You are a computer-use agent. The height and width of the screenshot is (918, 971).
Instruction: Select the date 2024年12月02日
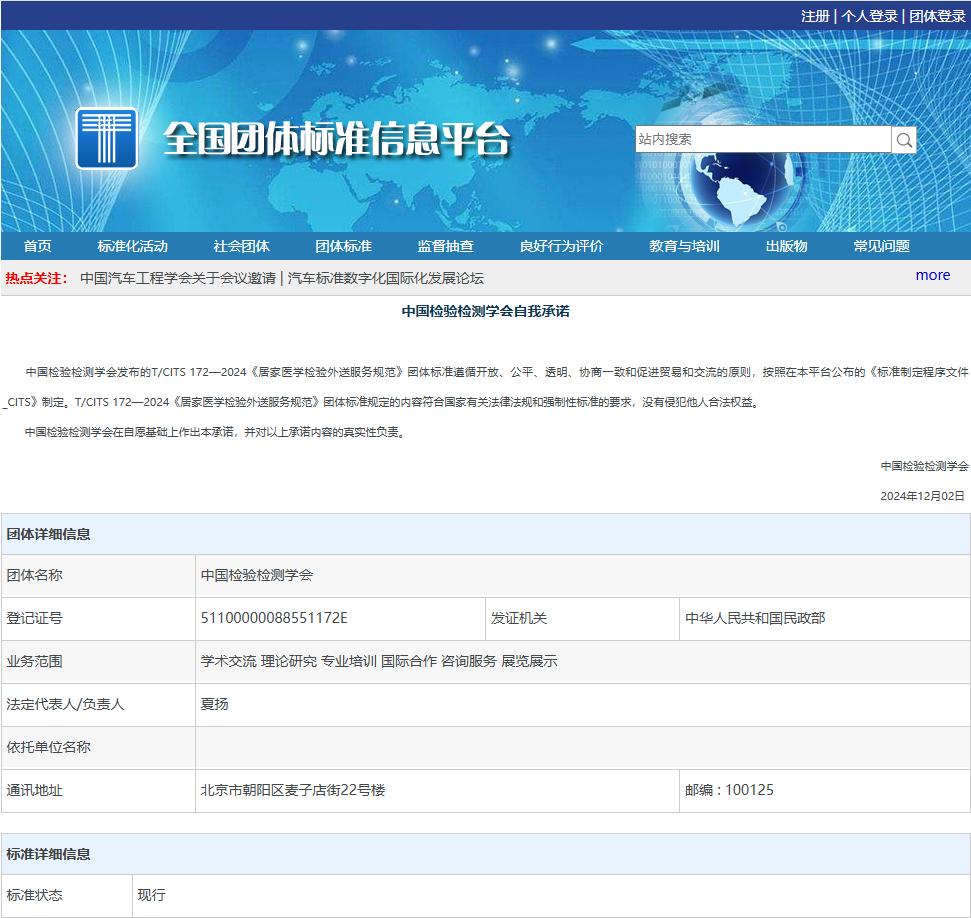point(923,496)
